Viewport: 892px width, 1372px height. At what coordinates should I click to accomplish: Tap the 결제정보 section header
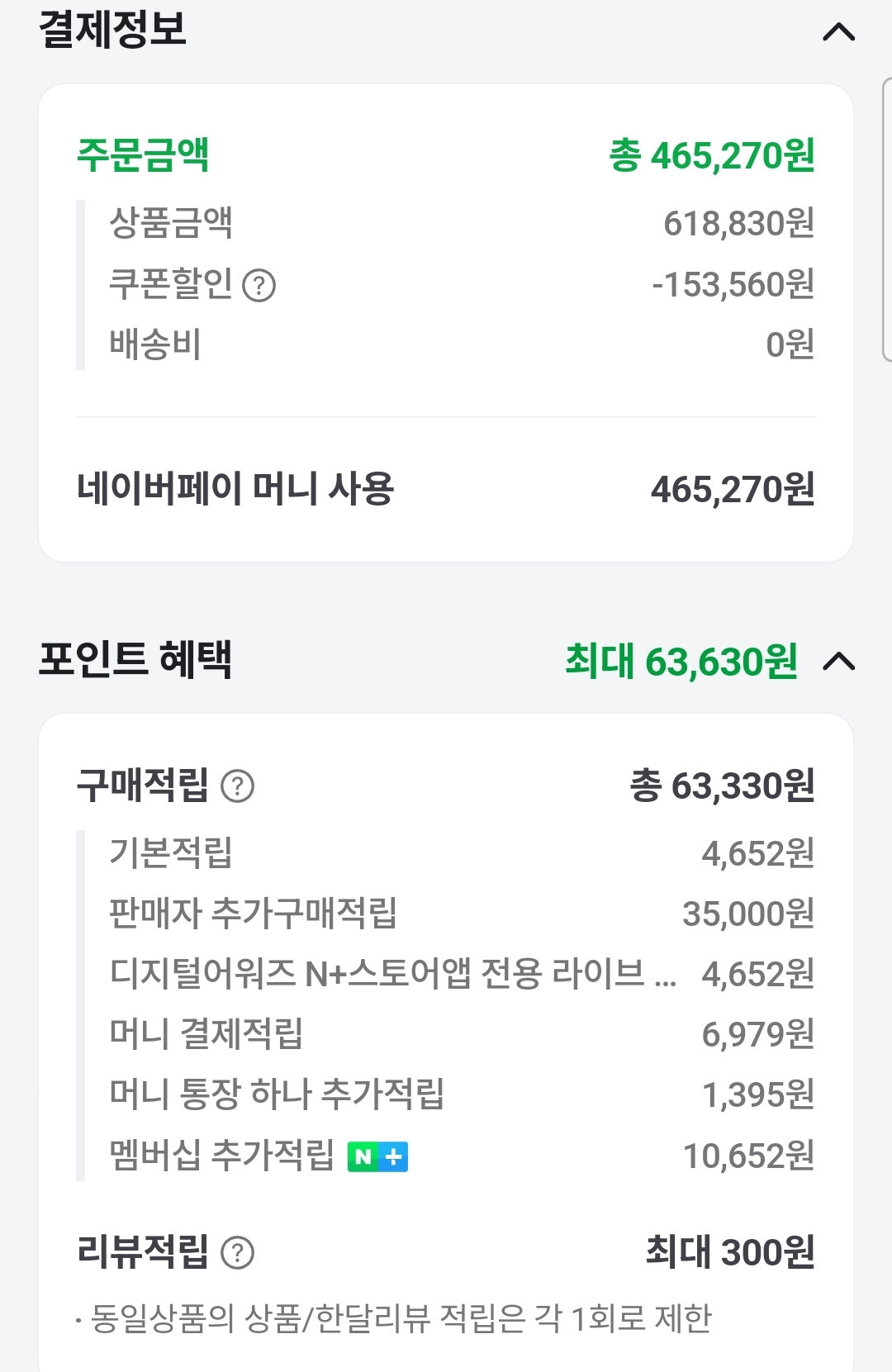[x=113, y=30]
